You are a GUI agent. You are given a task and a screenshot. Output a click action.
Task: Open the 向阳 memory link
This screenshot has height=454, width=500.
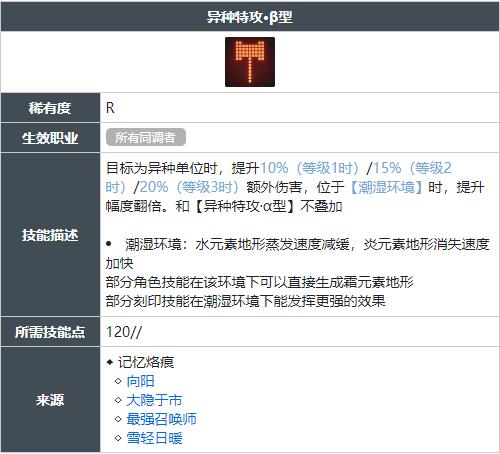click(140, 381)
